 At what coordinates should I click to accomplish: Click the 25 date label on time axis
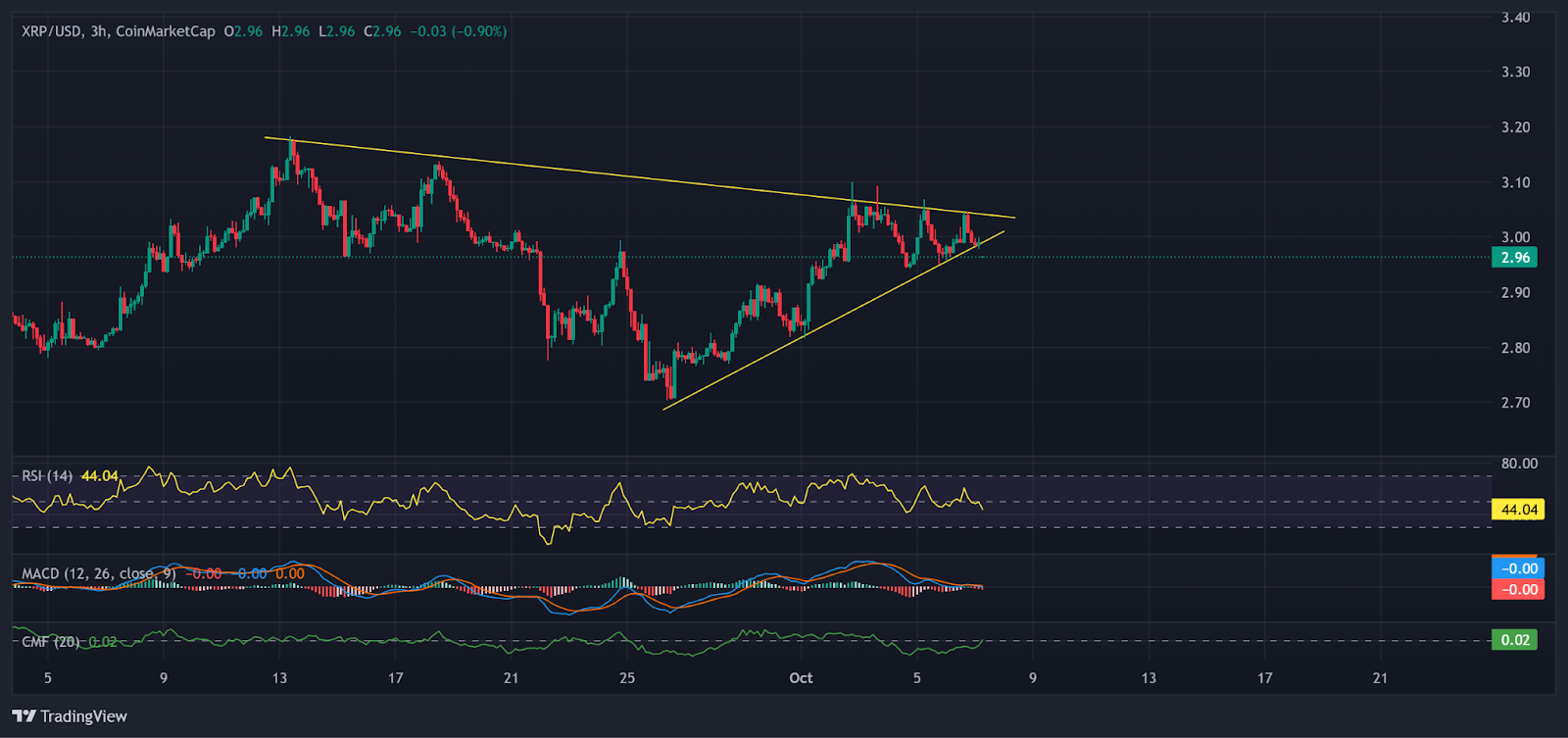pyautogui.click(x=627, y=678)
